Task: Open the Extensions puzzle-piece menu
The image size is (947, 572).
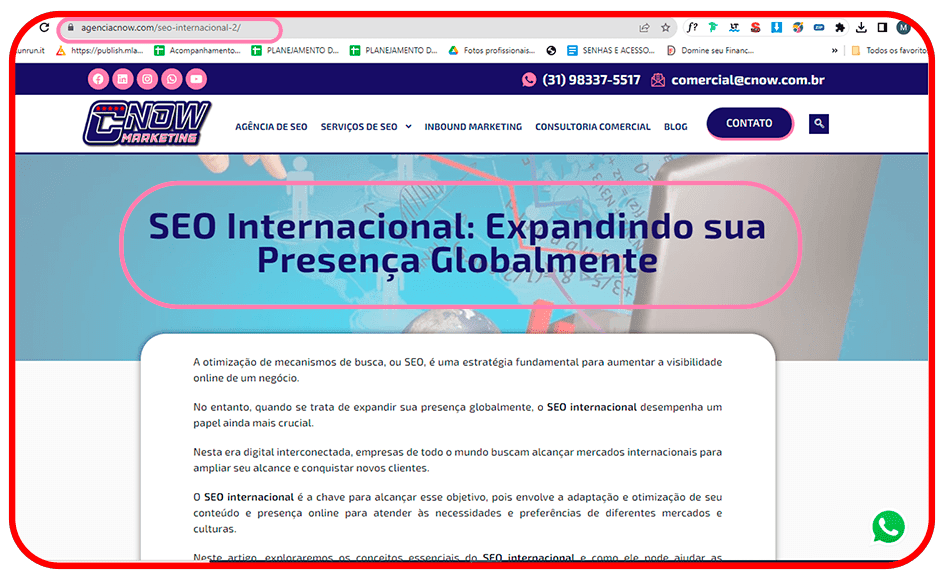Action: tap(840, 27)
